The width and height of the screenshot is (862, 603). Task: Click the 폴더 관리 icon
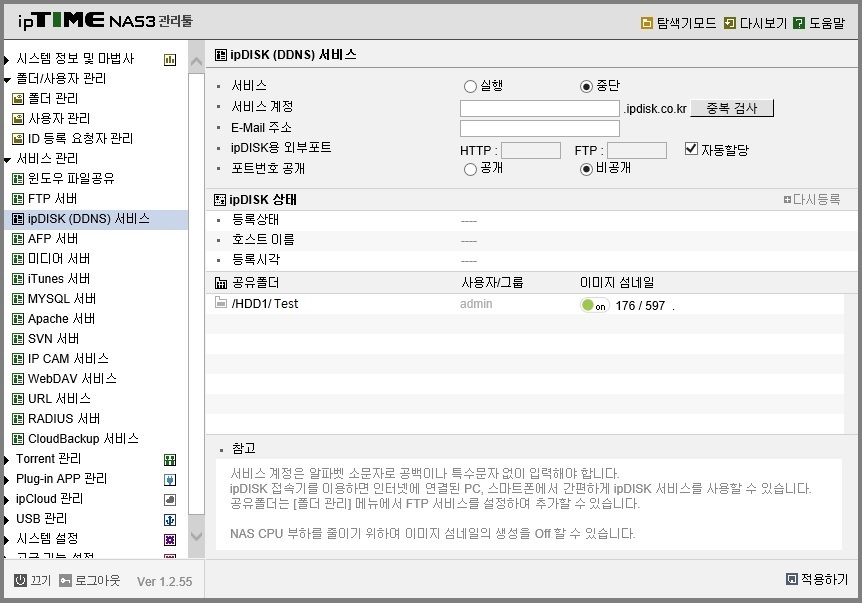(x=18, y=99)
